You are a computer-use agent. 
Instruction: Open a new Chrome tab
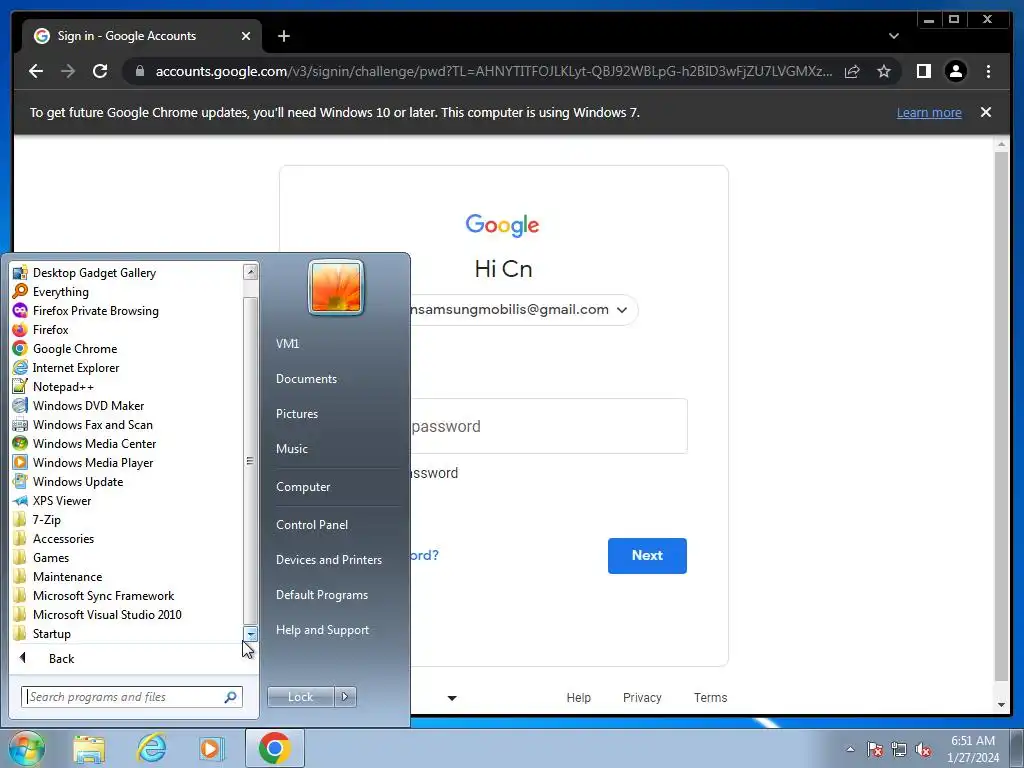coord(283,36)
